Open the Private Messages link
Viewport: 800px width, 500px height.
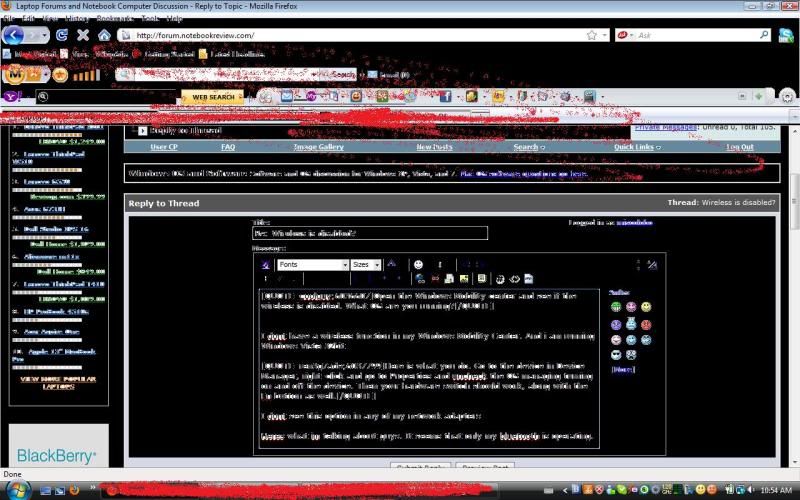tap(666, 128)
